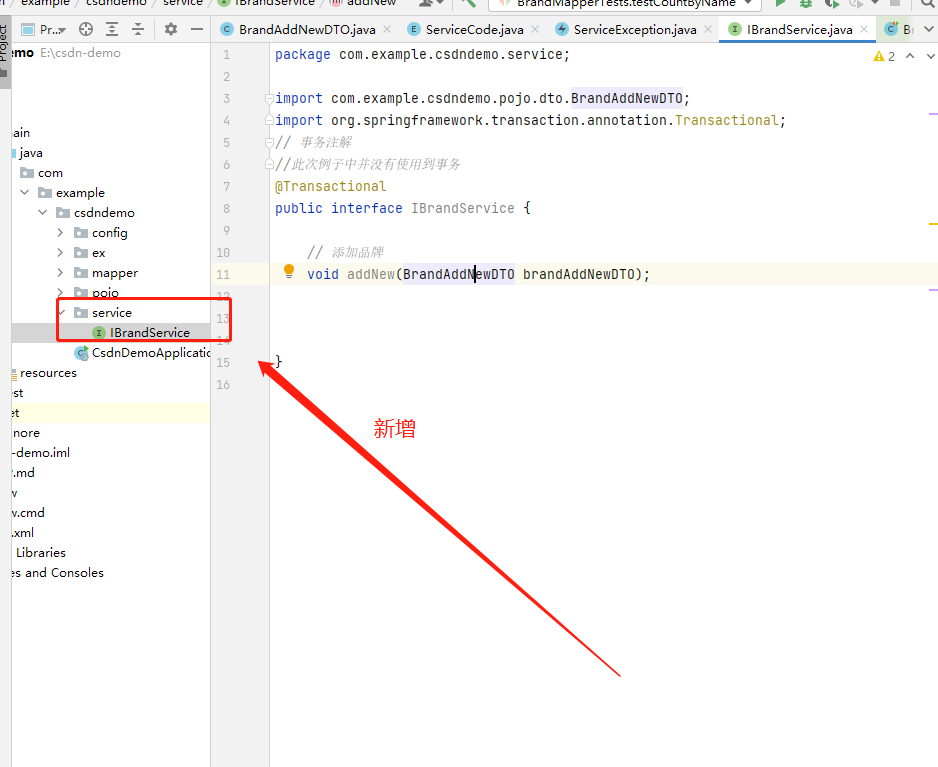This screenshot has width=938, height=767.
Task: Select the demo.iml file
Action: click(42, 453)
